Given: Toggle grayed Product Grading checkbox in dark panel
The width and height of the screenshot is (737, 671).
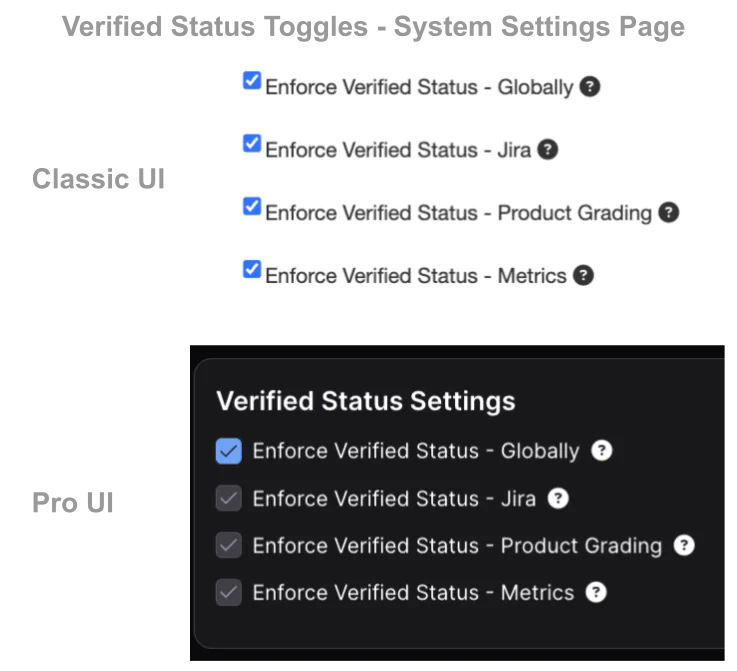Looking at the screenshot, I should [x=229, y=545].
